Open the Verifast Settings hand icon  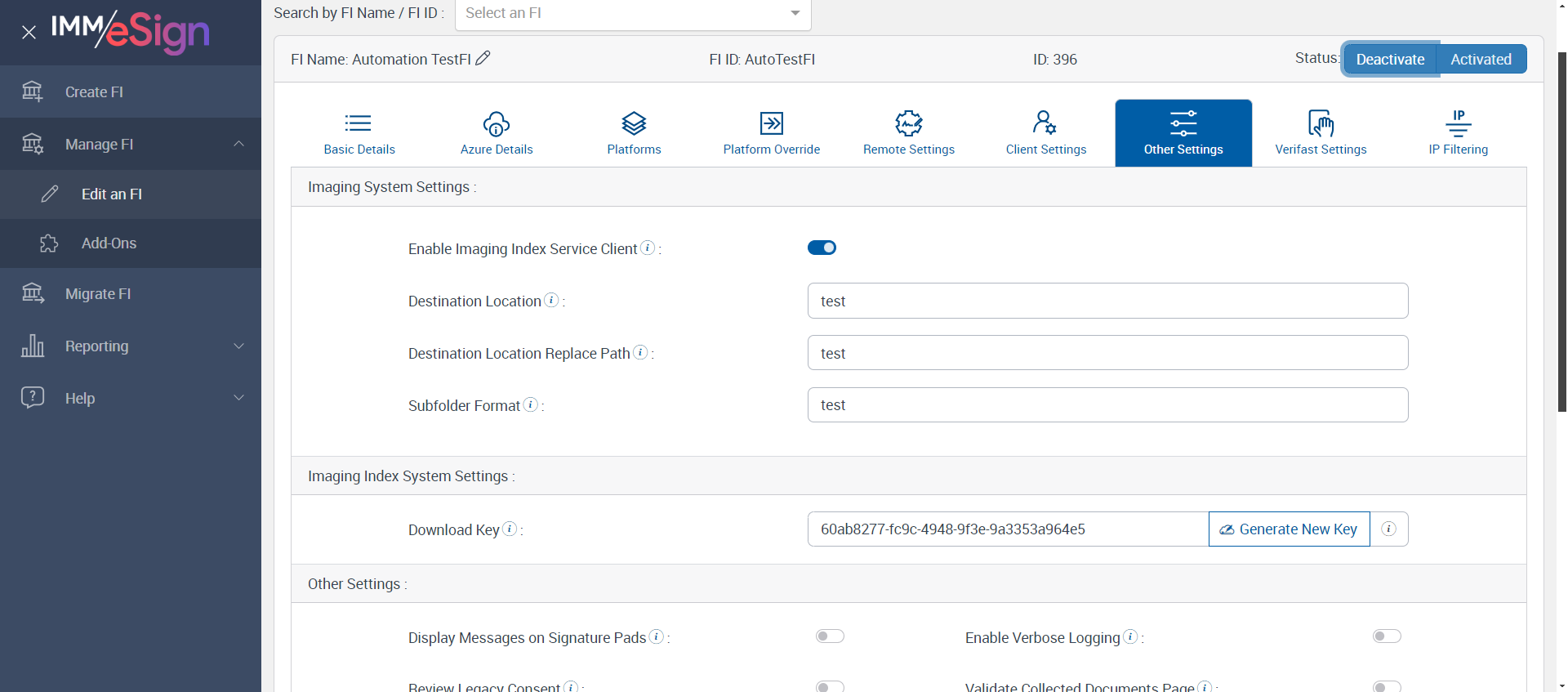coord(1321,124)
